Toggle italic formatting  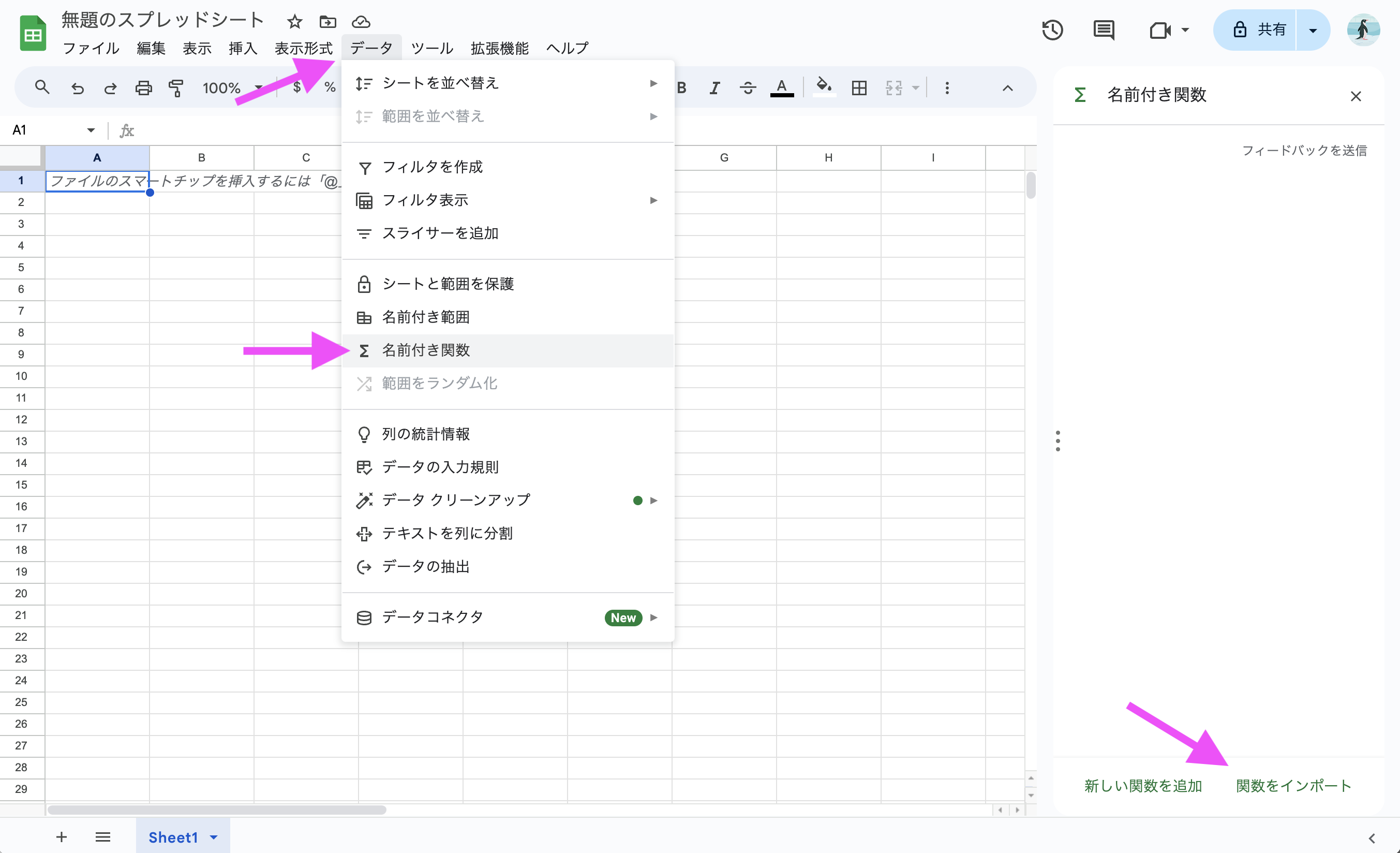[715, 88]
